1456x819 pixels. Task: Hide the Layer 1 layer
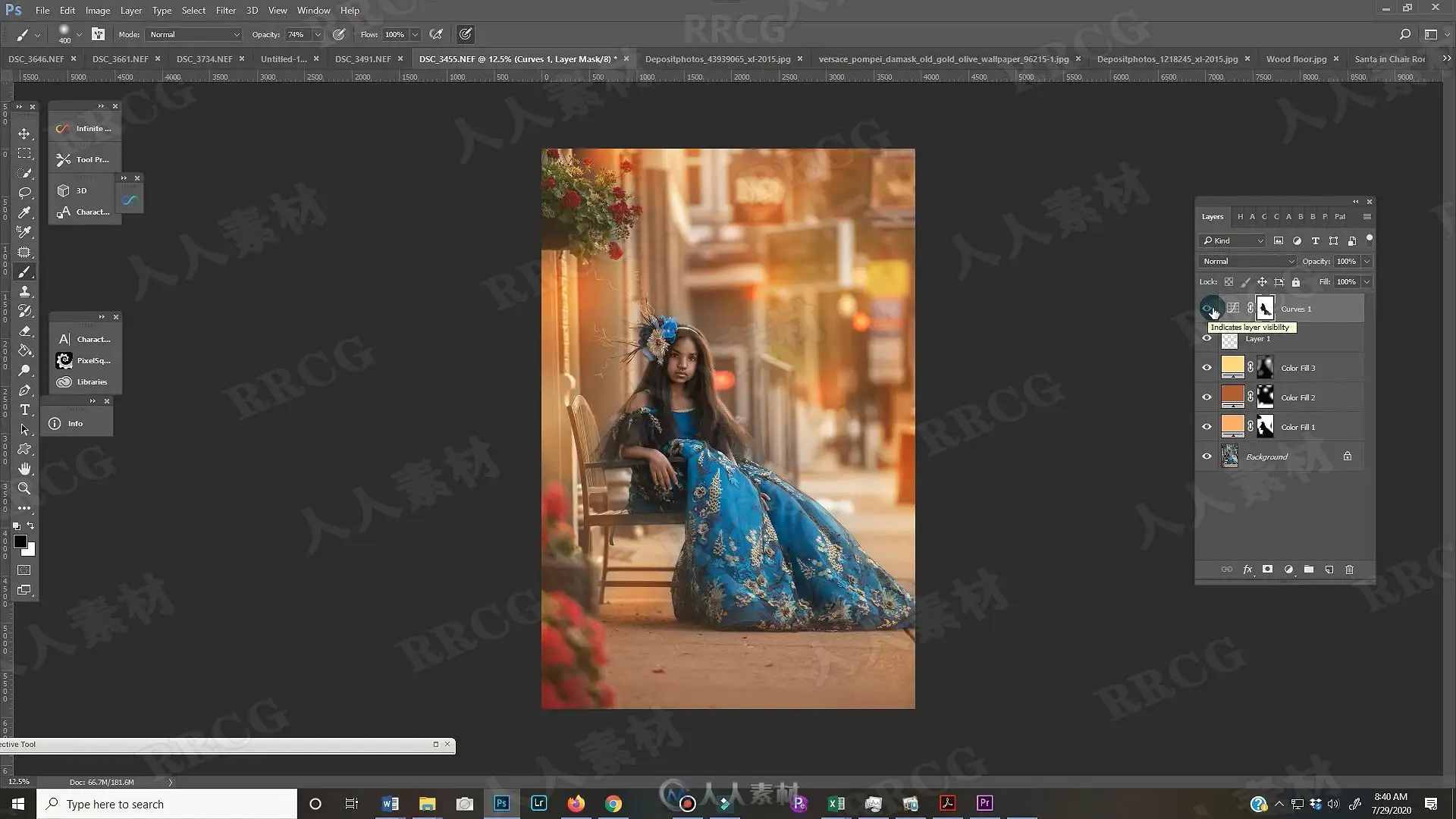(1207, 338)
